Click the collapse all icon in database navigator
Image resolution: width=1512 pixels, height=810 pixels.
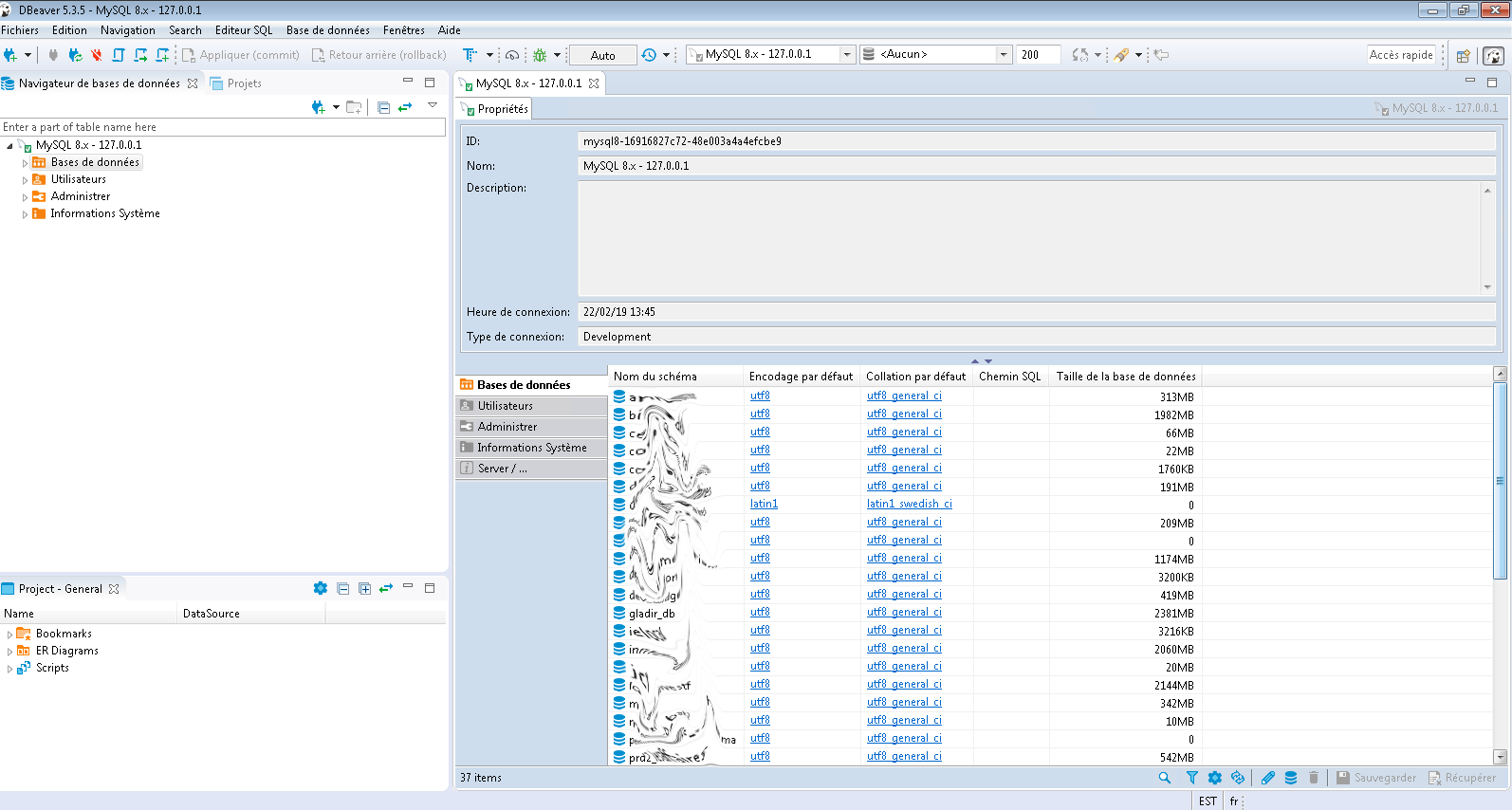pos(383,107)
